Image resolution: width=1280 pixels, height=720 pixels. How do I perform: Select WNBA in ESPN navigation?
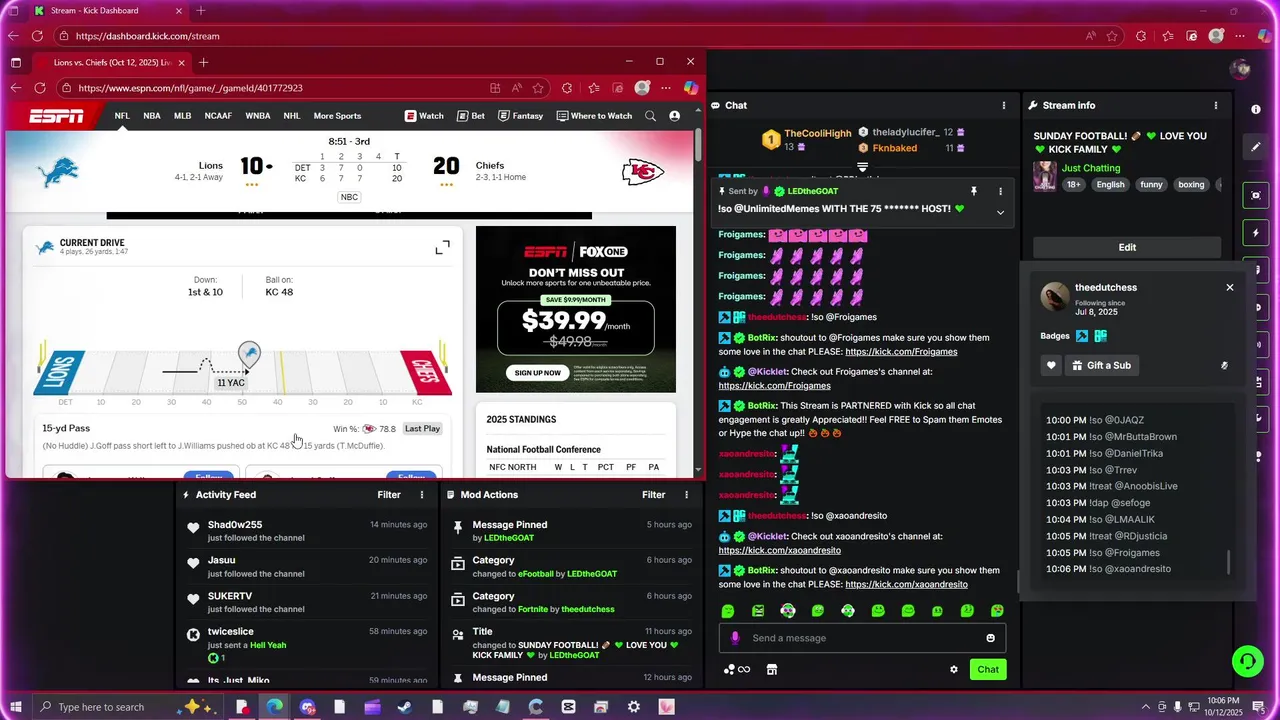point(258,116)
